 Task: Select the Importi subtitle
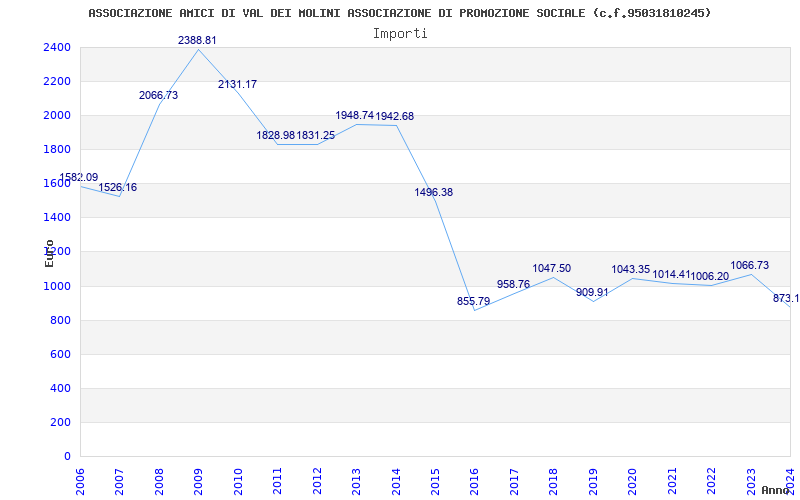tap(400, 34)
